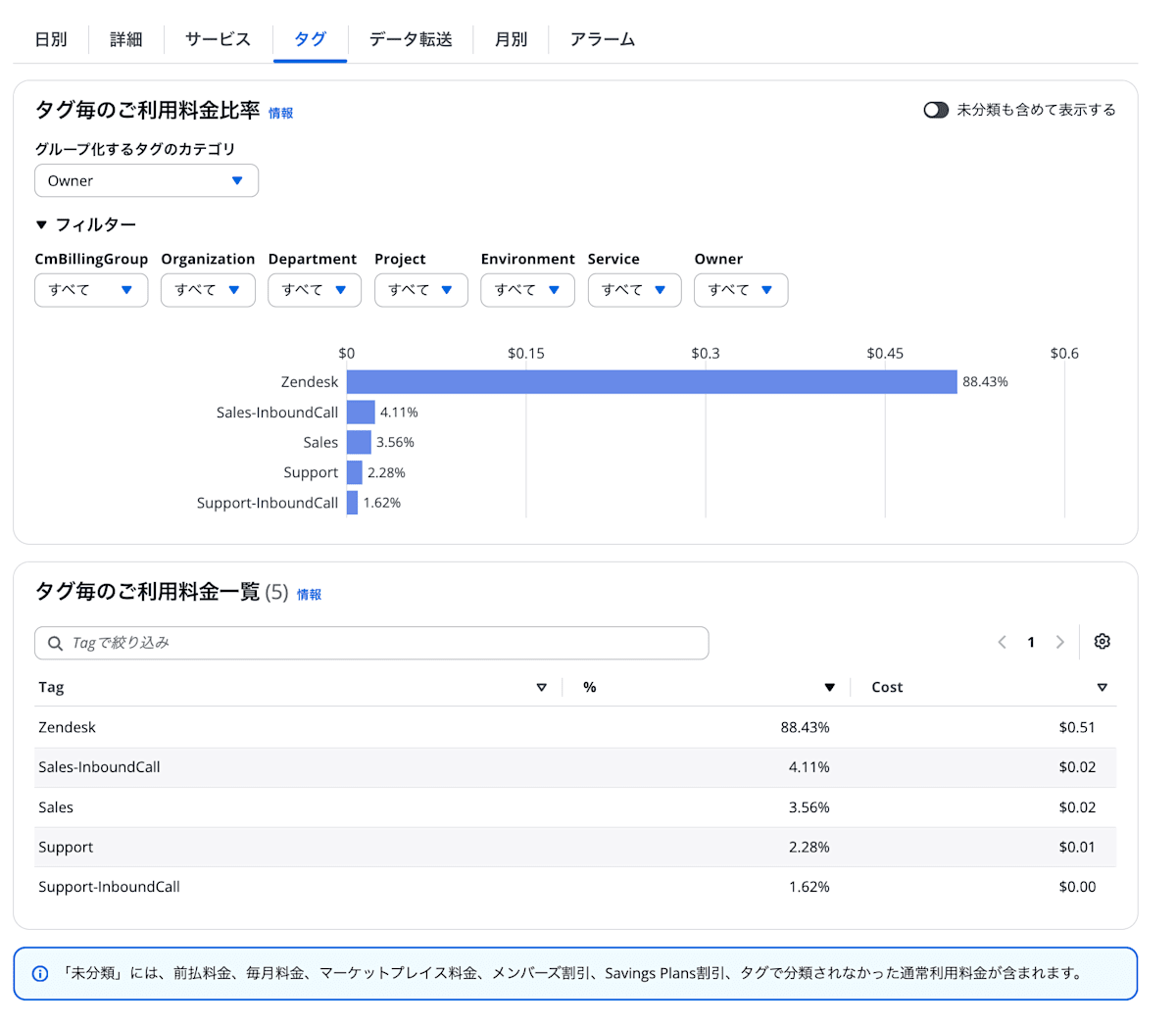Switch to the アラーム tab

click(603, 39)
